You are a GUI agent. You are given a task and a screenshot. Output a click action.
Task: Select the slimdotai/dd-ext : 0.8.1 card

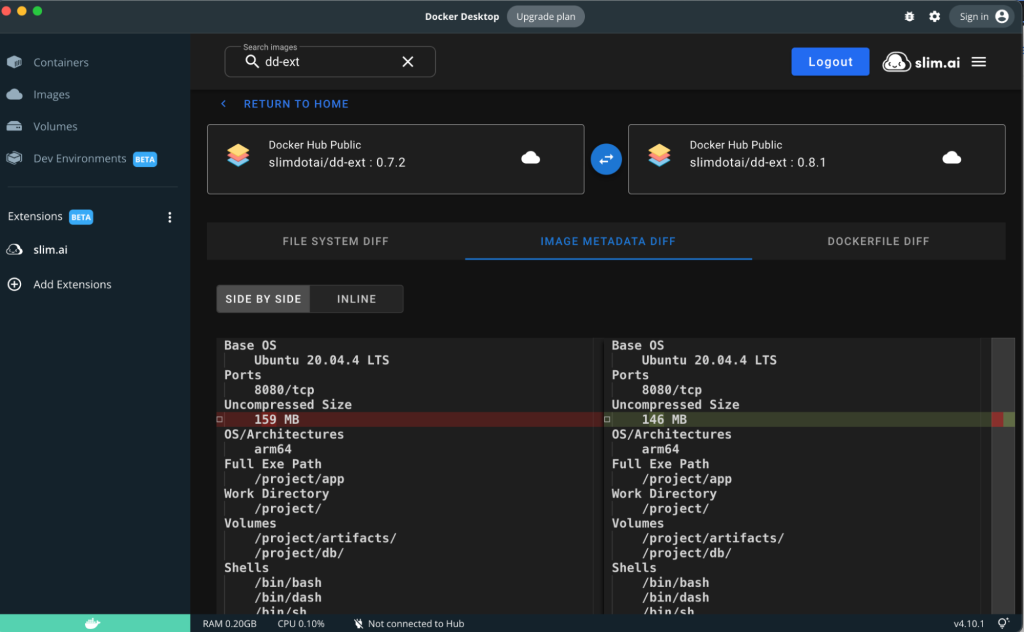click(x=816, y=159)
